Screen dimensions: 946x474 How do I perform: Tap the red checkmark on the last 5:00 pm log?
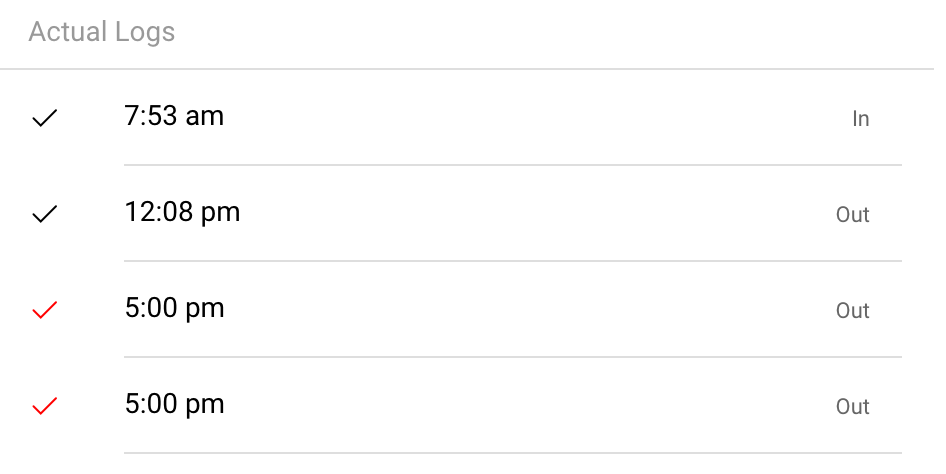(45, 406)
